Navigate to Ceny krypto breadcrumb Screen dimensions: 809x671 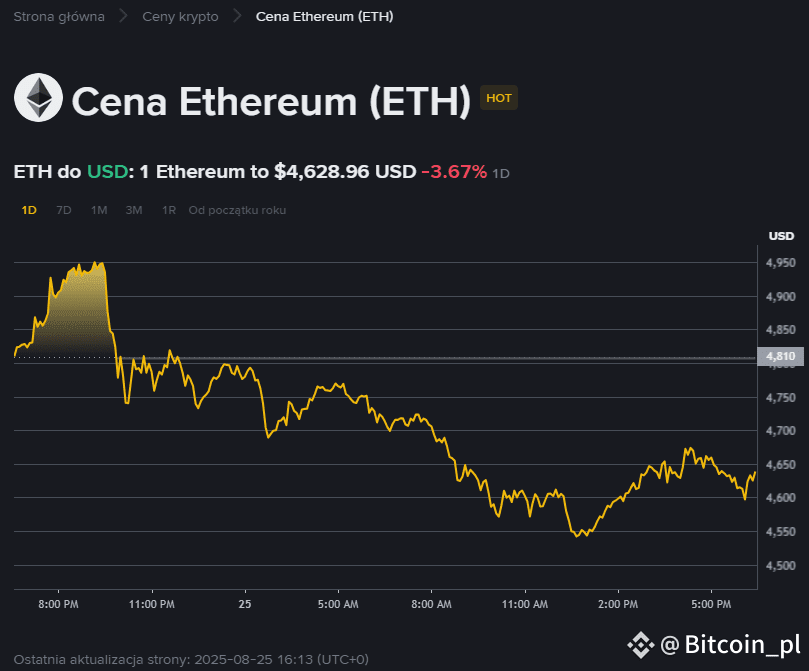[179, 16]
